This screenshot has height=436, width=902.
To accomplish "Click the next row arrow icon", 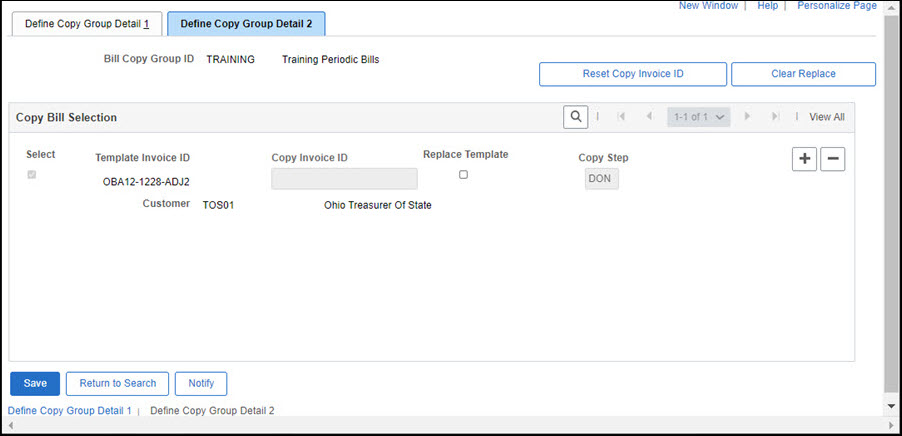I will 748,117.
